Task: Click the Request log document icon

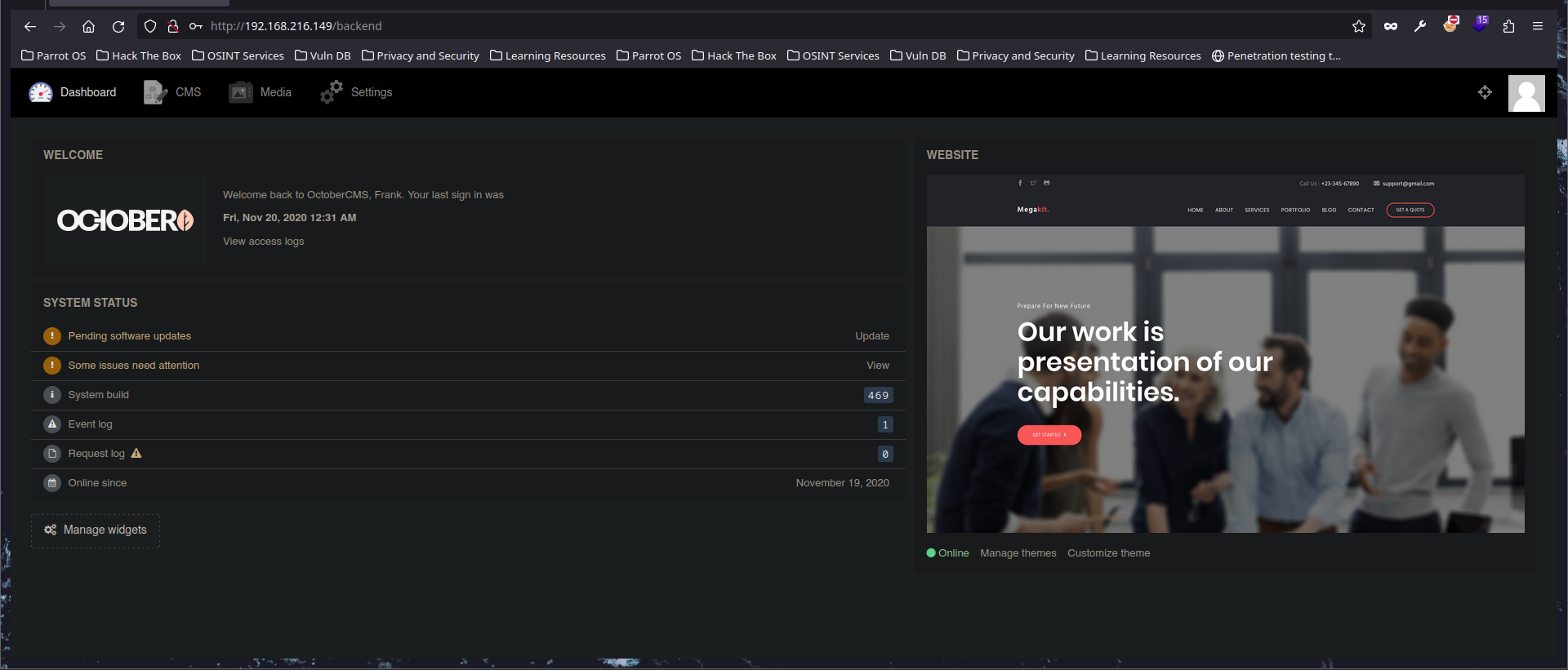Action: click(x=52, y=454)
